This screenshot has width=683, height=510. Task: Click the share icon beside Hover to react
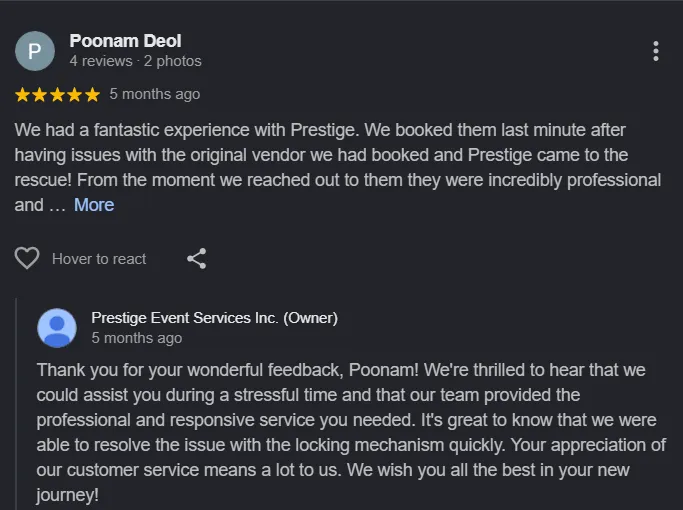coord(197,259)
